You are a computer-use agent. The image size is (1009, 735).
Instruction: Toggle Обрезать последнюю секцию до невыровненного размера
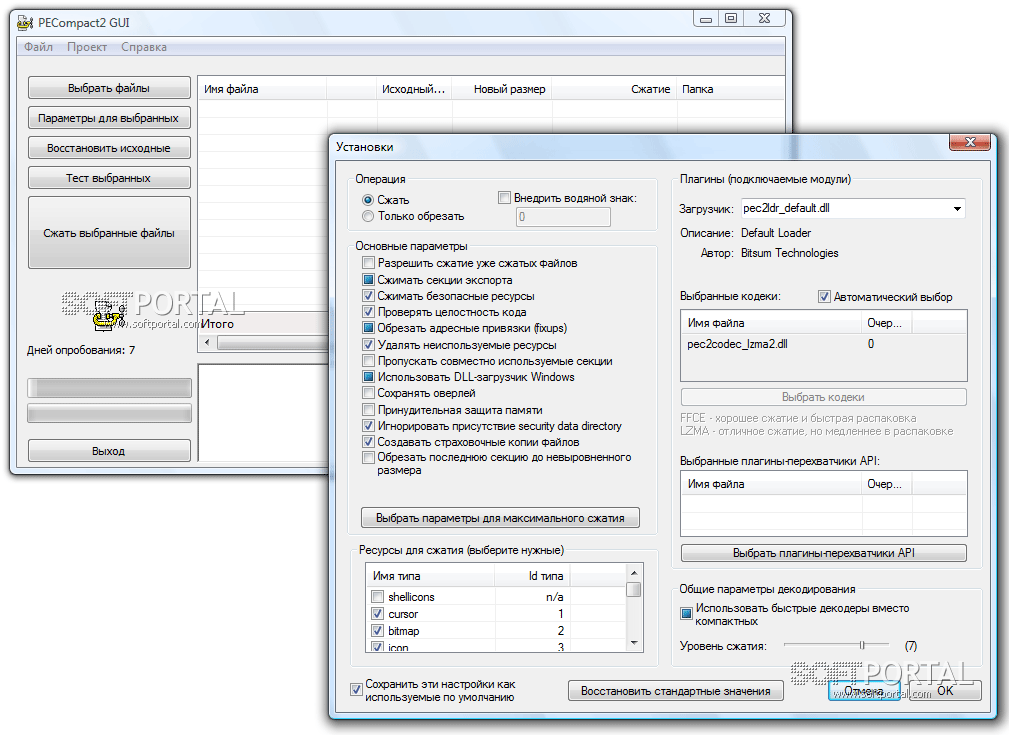coord(368,458)
